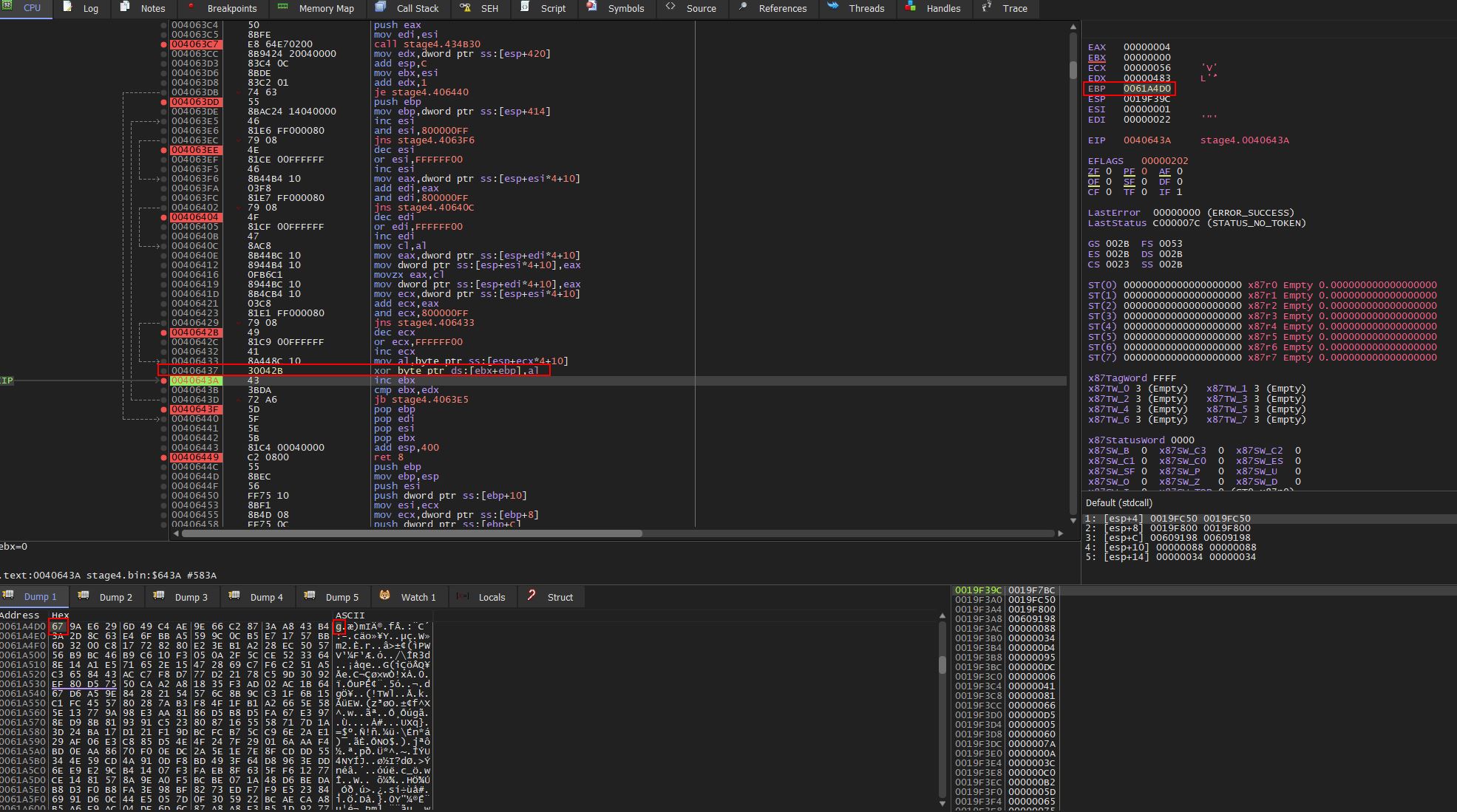This screenshot has width=1457, height=812.
Task: Select the 'xor byte ptr ds:[ebx+ebp],al' instruction
Action: (x=456, y=371)
